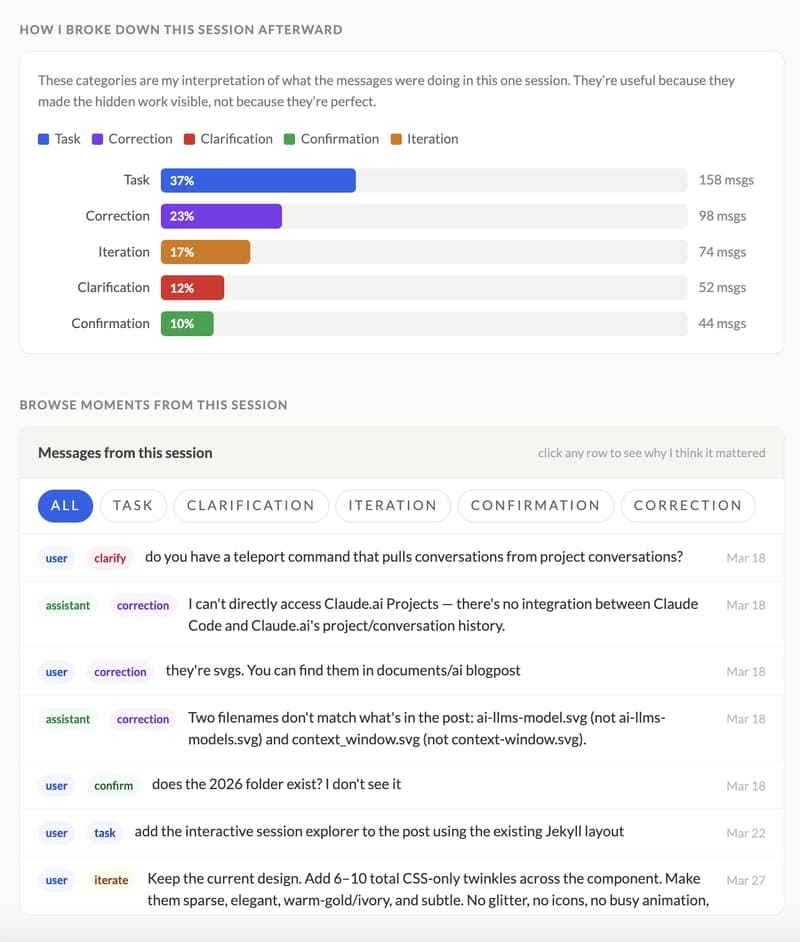Click the orange 17% Iteration bar
Screen dimensions: 800x942
coord(205,252)
